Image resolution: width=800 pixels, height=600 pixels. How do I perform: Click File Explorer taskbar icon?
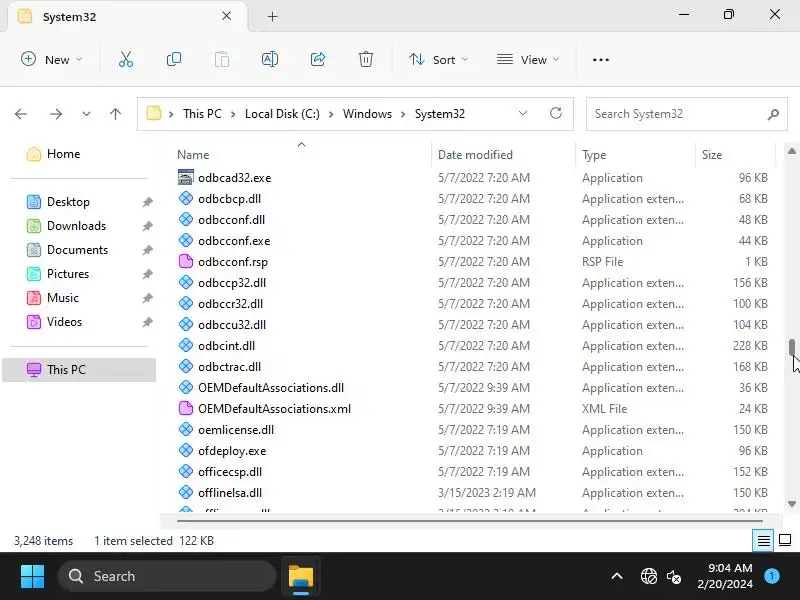tap(301, 577)
